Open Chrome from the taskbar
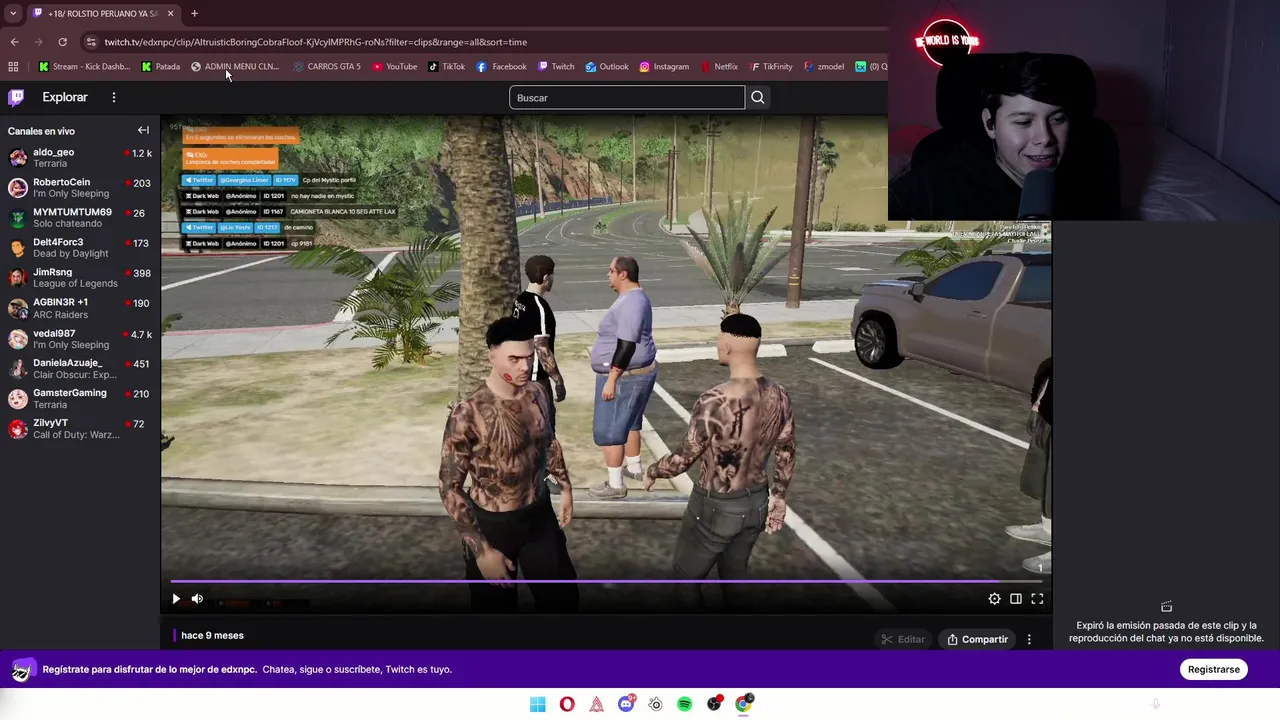 tap(744, 704)
